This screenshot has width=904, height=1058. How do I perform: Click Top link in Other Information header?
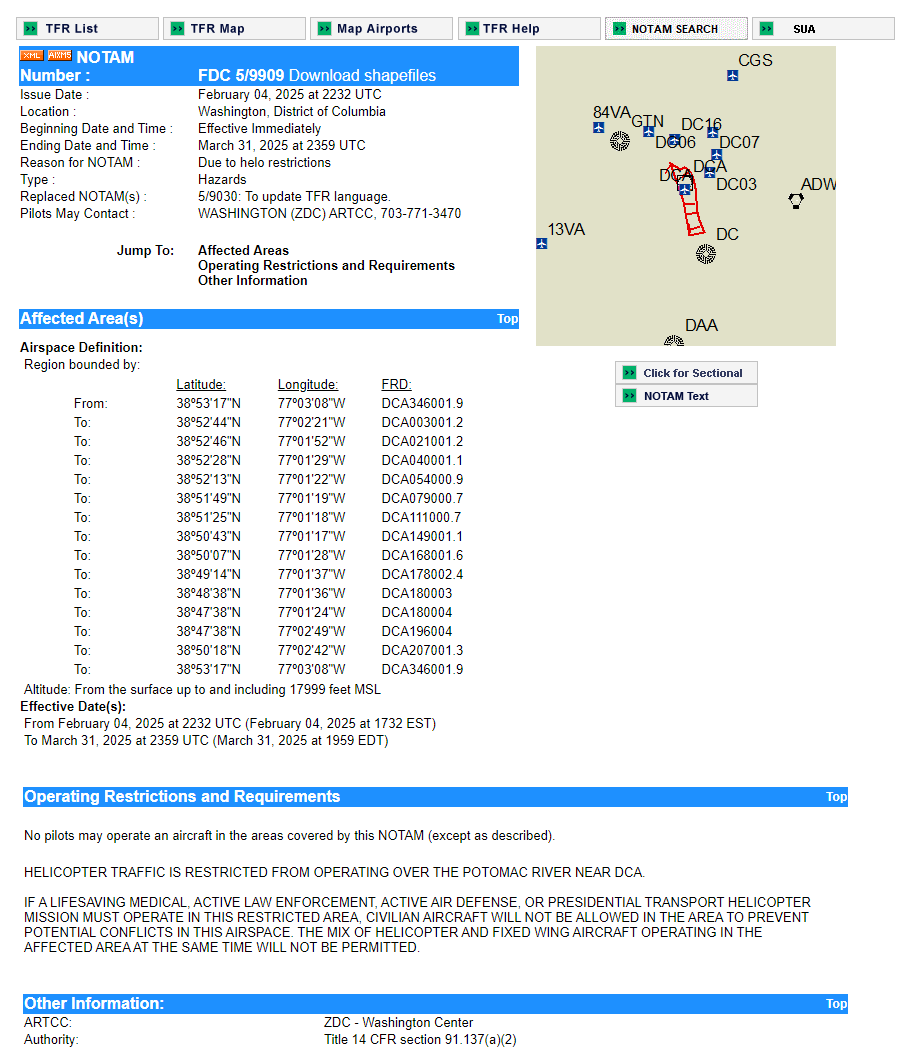pyautogui.click(x=837, y=1003)
